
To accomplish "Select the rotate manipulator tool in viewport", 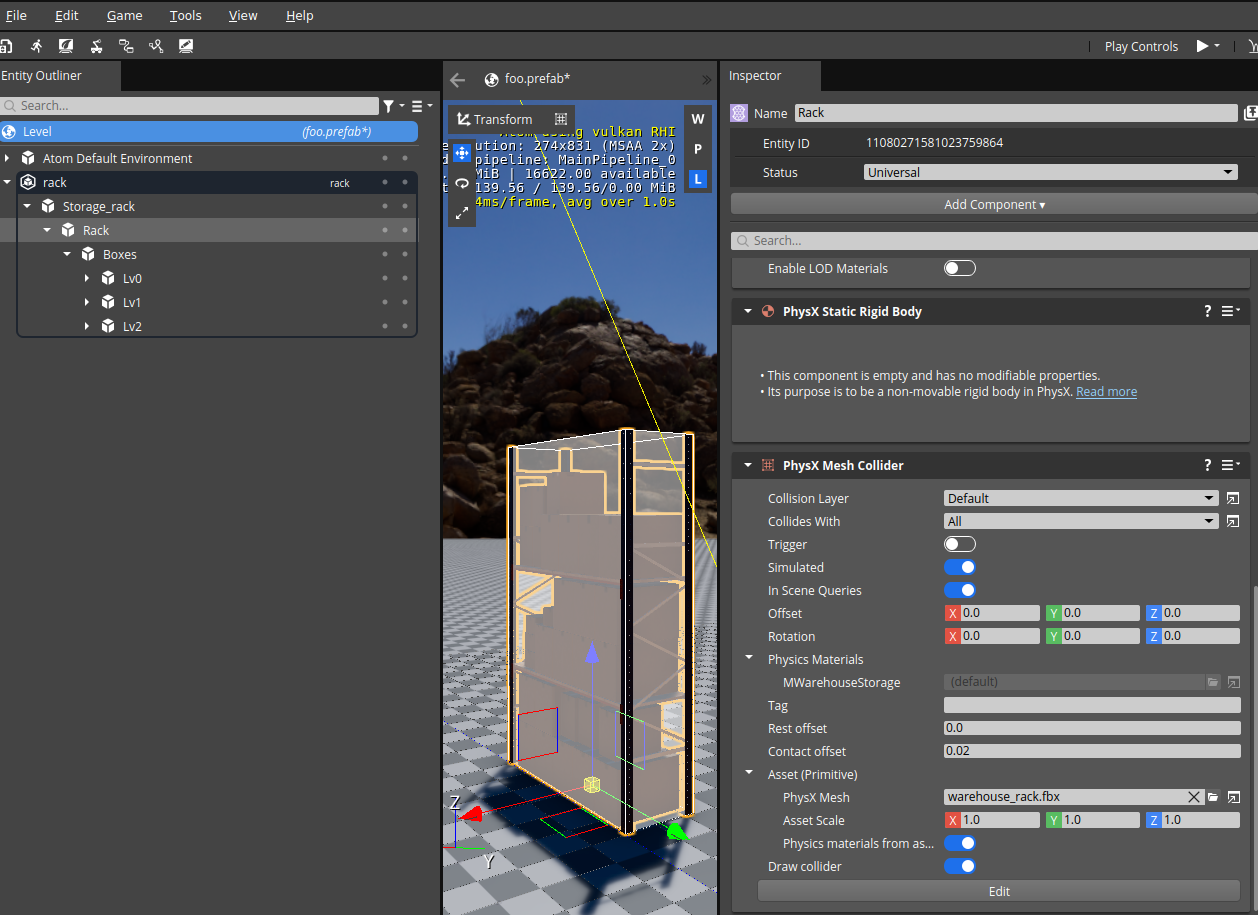I will click(x=462, y=183).
